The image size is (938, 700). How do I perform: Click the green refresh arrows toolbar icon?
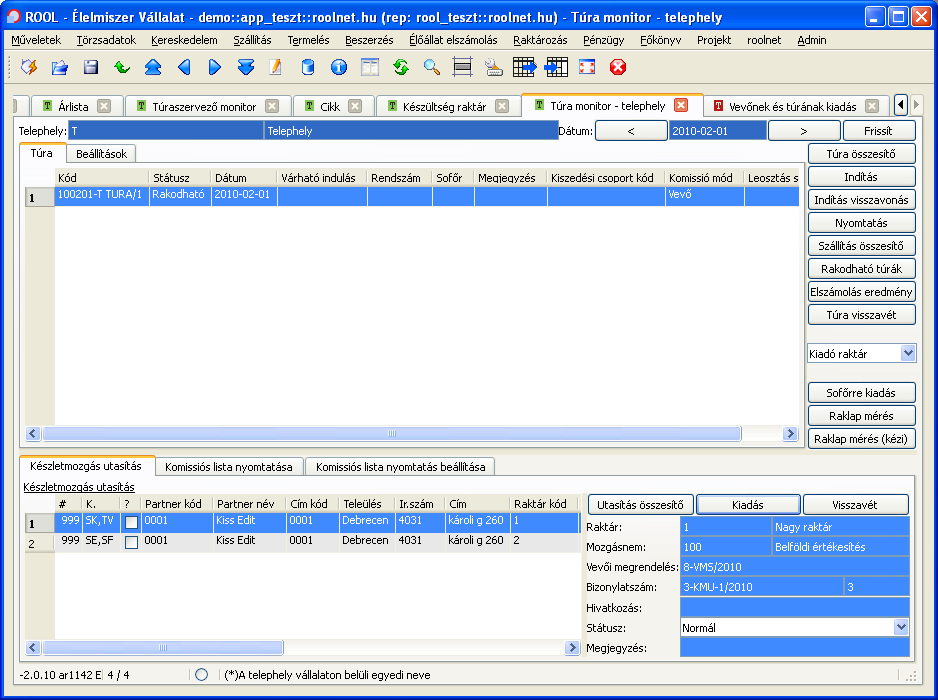tap(401, 67)
